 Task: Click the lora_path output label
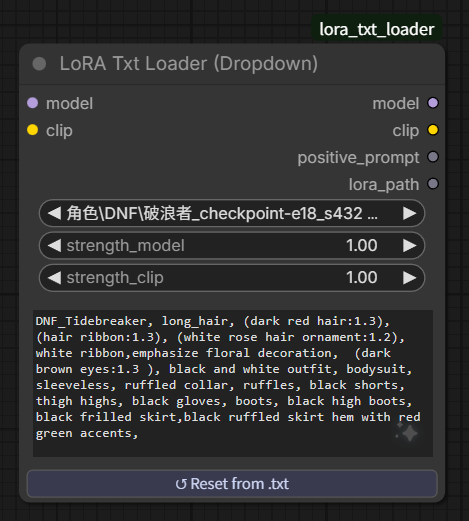384,184
